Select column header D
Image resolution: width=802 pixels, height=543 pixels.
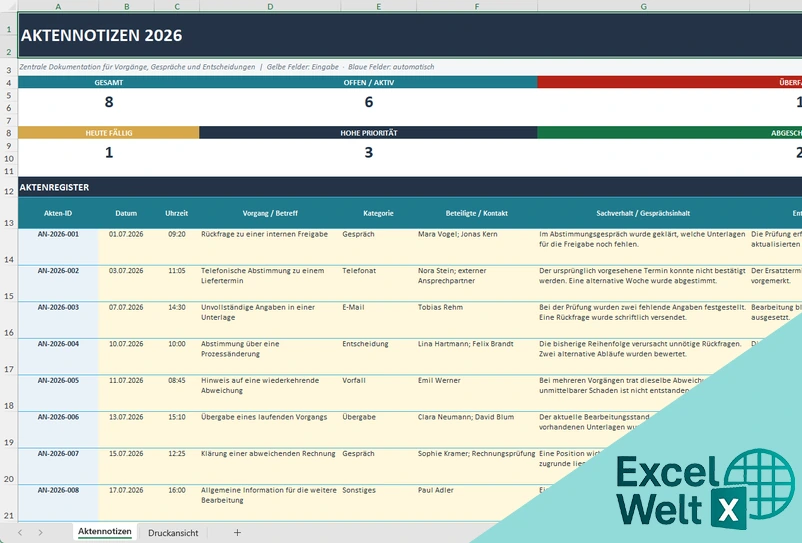(270, 6)
